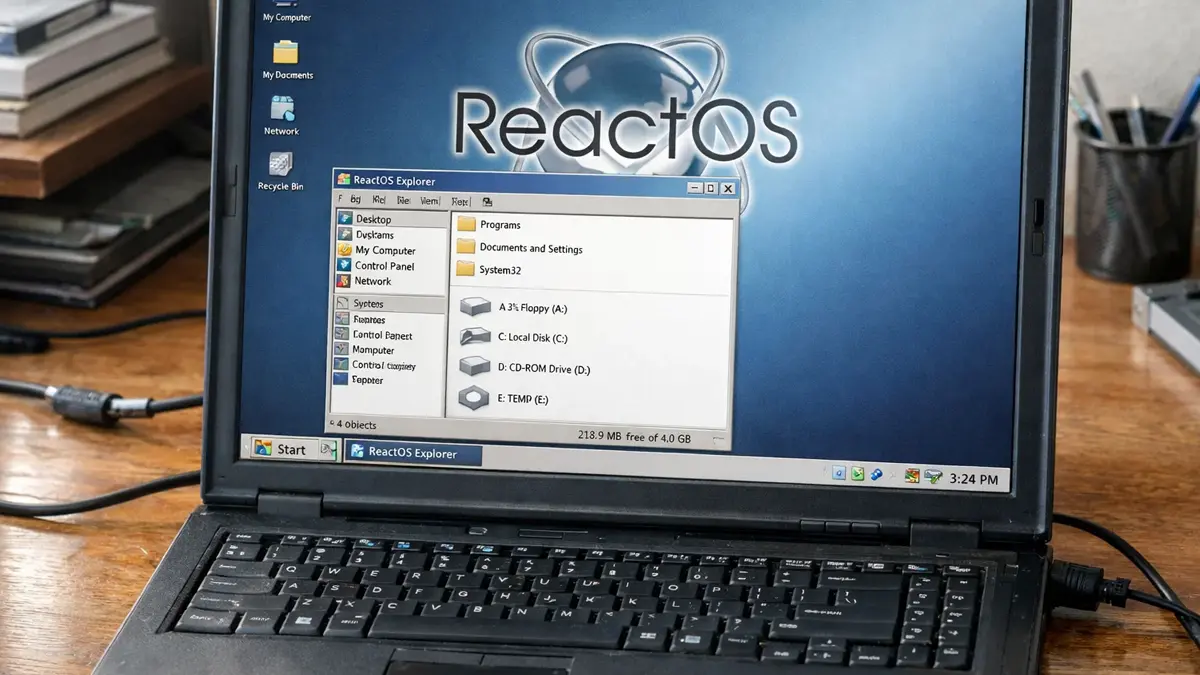Select Fianres in the lower sidebar list
Screen dimensions: 1200x675
362,320
